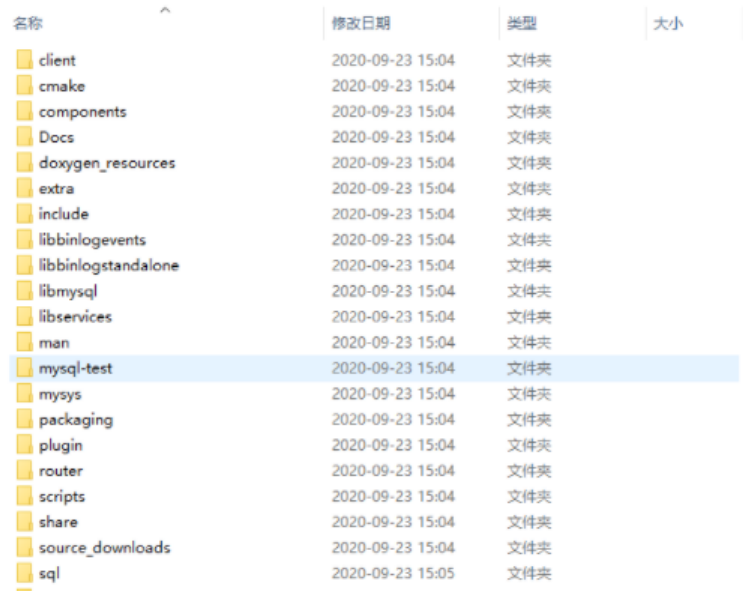743x598 pixels.
Task: Click the Docs folder icon
Action: tap(24, 137)
